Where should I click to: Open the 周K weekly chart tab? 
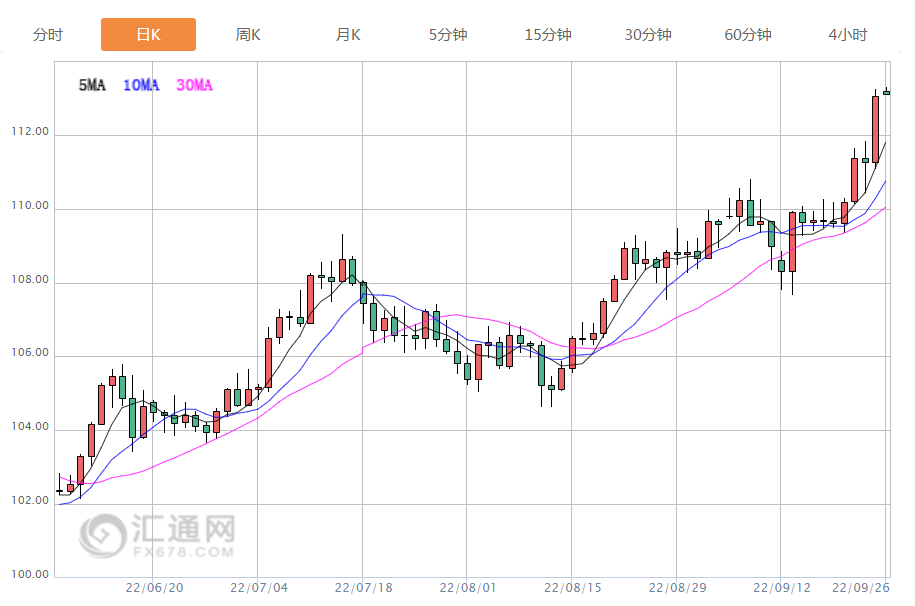248,35
